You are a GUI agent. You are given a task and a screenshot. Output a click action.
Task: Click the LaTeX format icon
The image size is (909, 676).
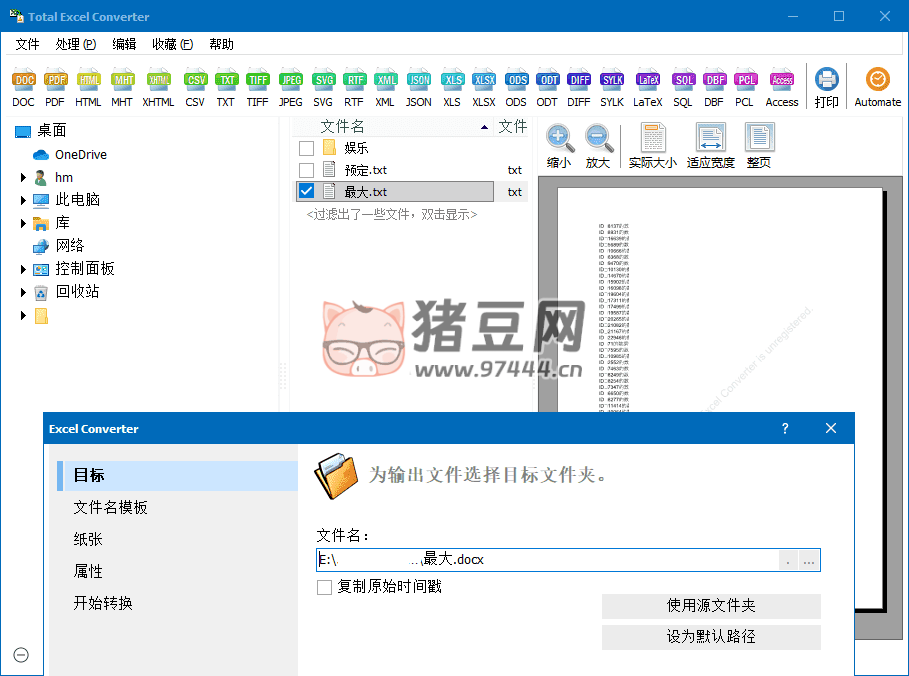click(x=647, y=81)
